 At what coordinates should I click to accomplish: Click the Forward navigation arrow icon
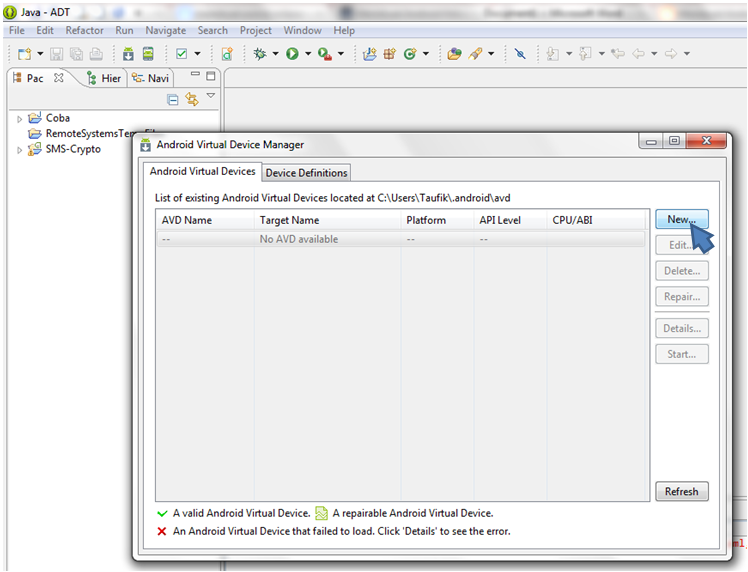[x=671, y=54]
